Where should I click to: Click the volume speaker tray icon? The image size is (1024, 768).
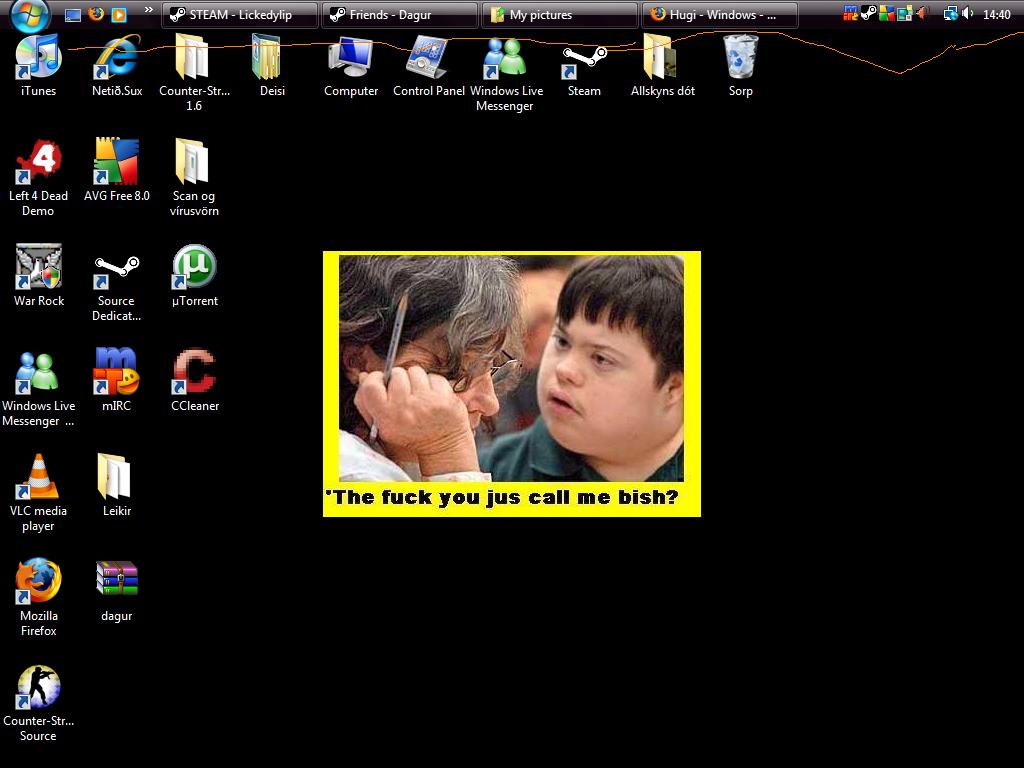967,14
